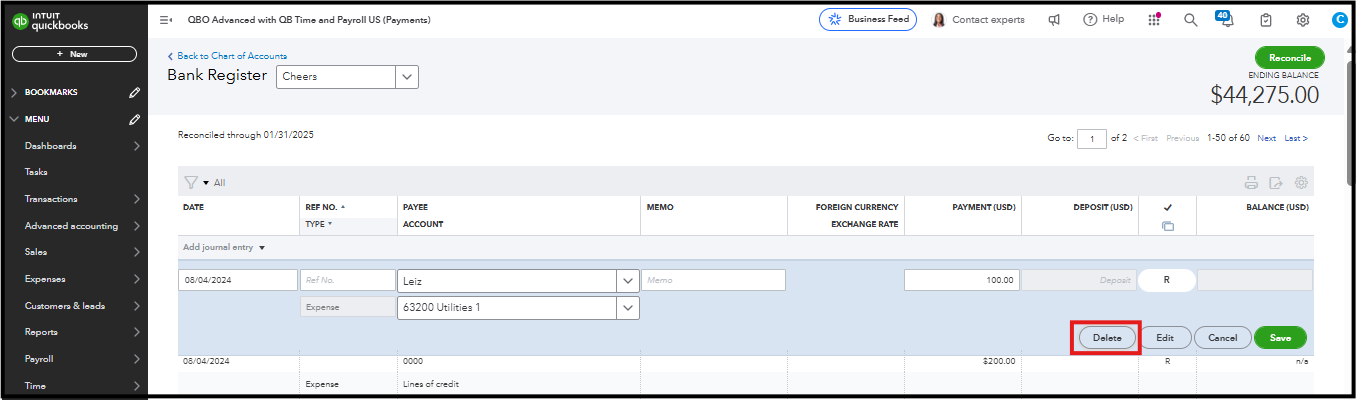Open the apps grid launcher
Screen dimensions: 1357x400
point(1154,20)
